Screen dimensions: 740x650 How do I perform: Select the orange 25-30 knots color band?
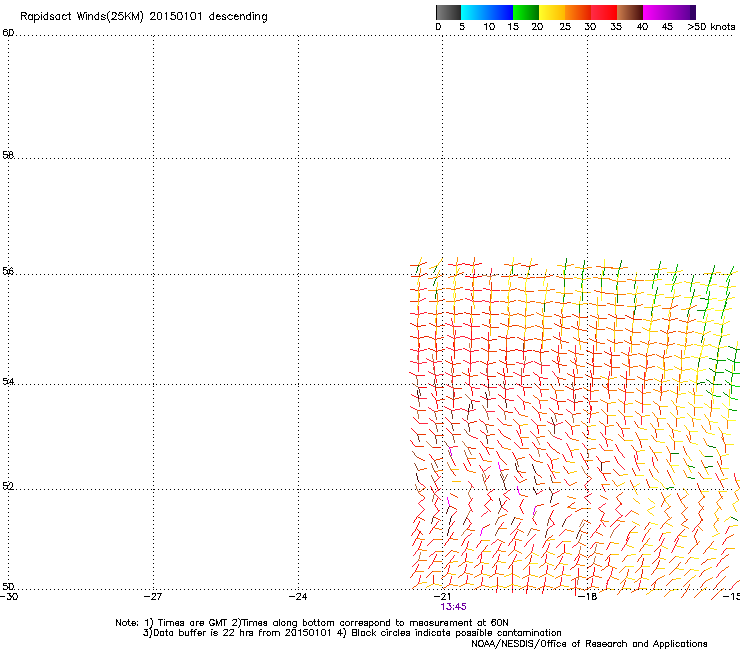pos(578,12)
